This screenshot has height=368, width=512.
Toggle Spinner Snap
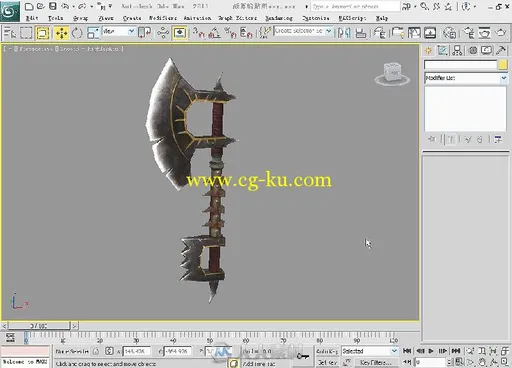tap(246, 33)
